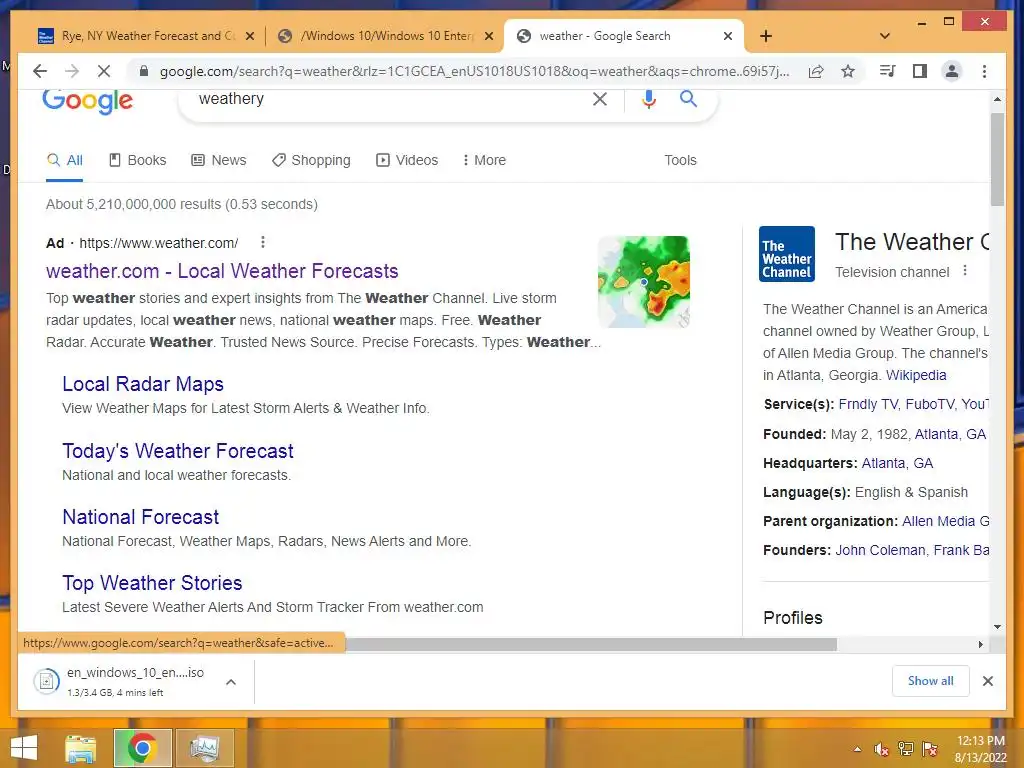Clear the search box text
The image size is (1024, 768).
(x=600, y=99)
